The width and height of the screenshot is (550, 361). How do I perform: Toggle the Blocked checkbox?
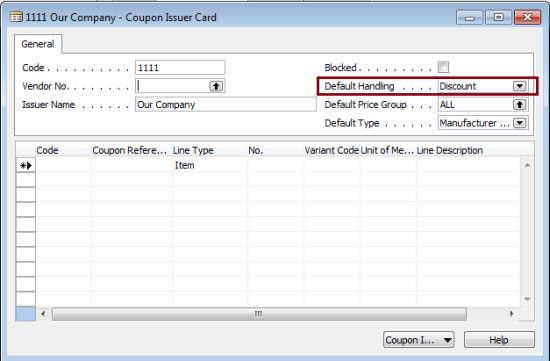[x=443, y=67]
